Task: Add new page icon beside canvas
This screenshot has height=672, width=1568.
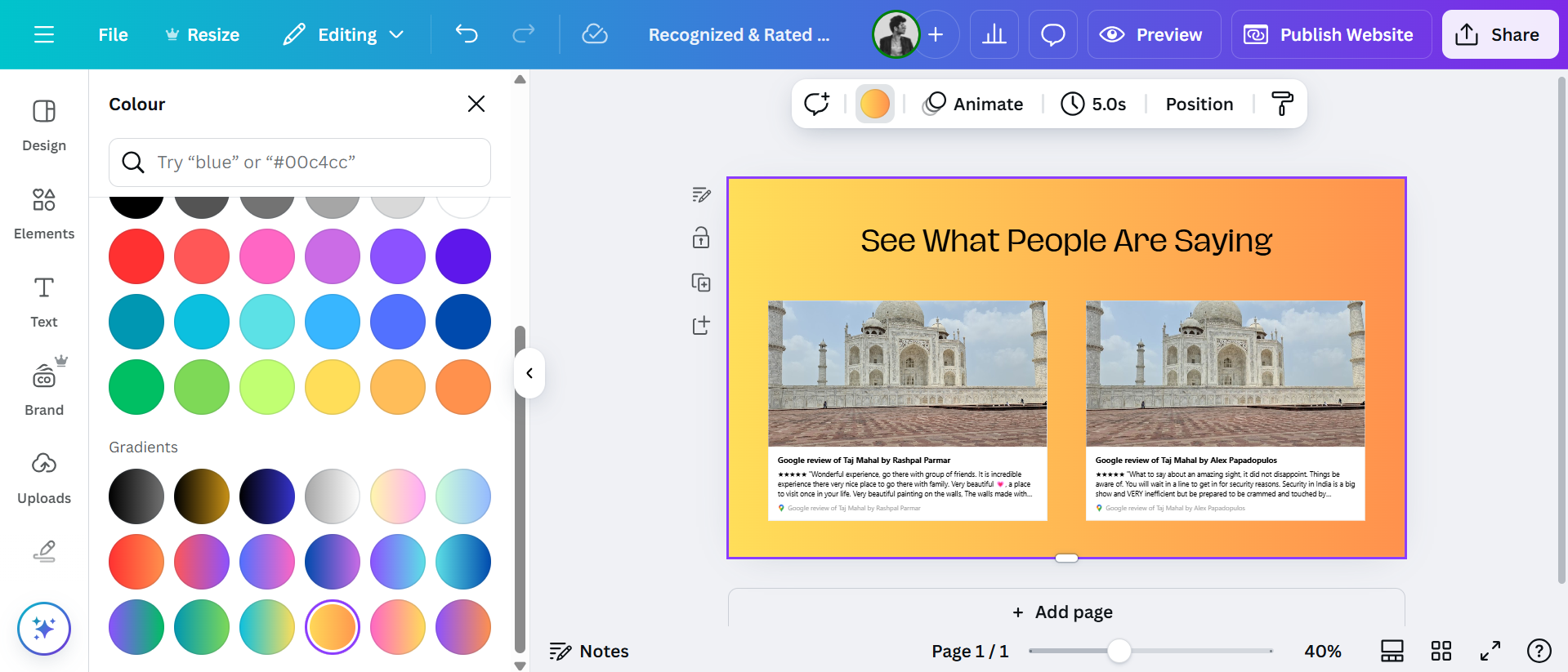Action: (x=701, y=325)
